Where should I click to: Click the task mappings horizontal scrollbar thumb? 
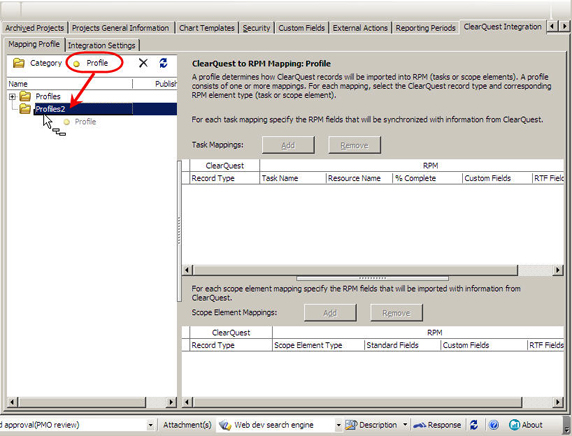(356, 270)
